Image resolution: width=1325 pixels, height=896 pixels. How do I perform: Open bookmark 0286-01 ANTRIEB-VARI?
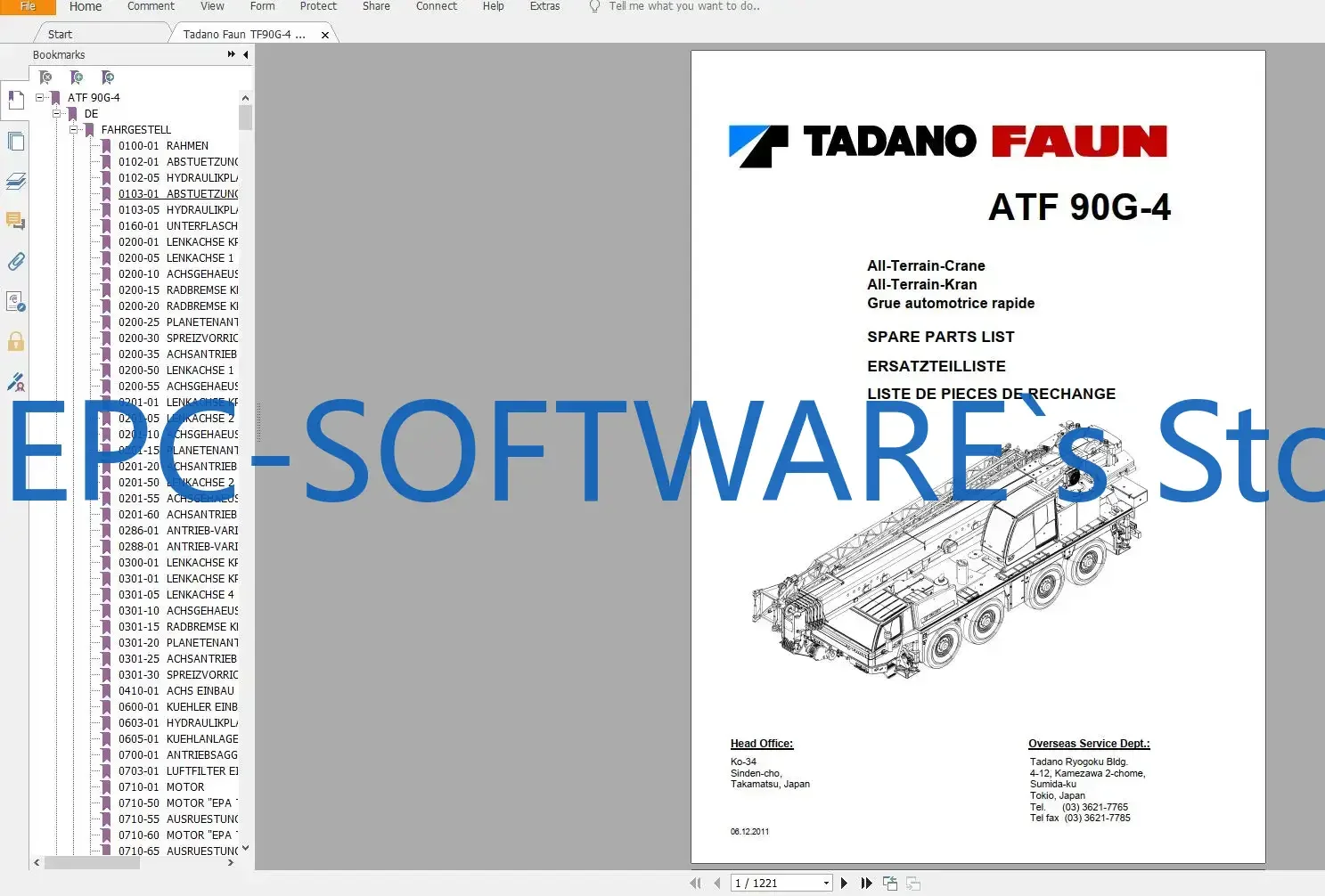(178, 530)
